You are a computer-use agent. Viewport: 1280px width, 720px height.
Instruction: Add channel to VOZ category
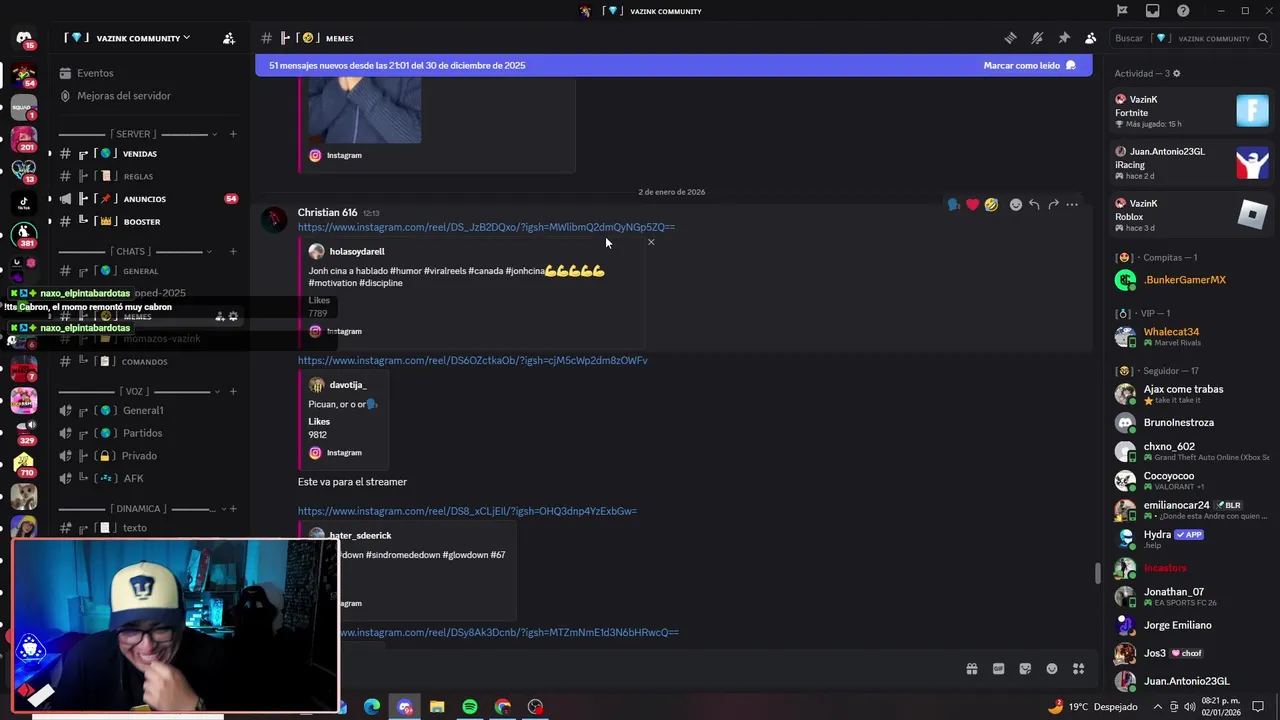(233, 391)
